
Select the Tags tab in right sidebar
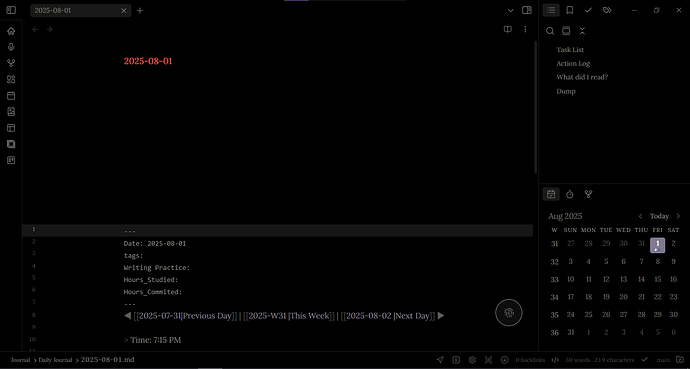pyautogui.click(x=607, y=10)
